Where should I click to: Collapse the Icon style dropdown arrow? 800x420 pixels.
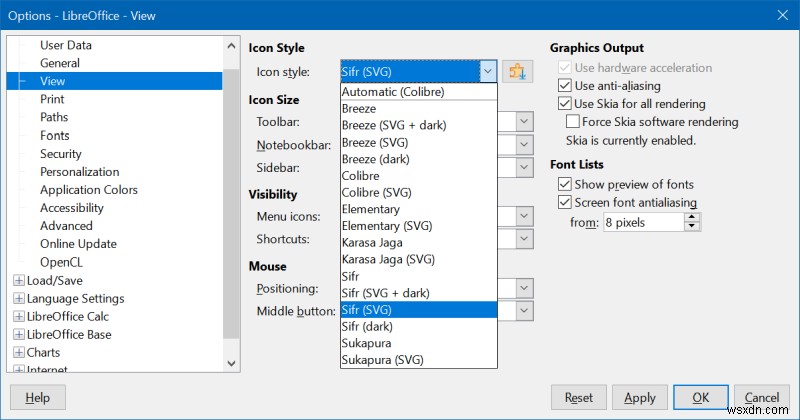coord(487,71)
